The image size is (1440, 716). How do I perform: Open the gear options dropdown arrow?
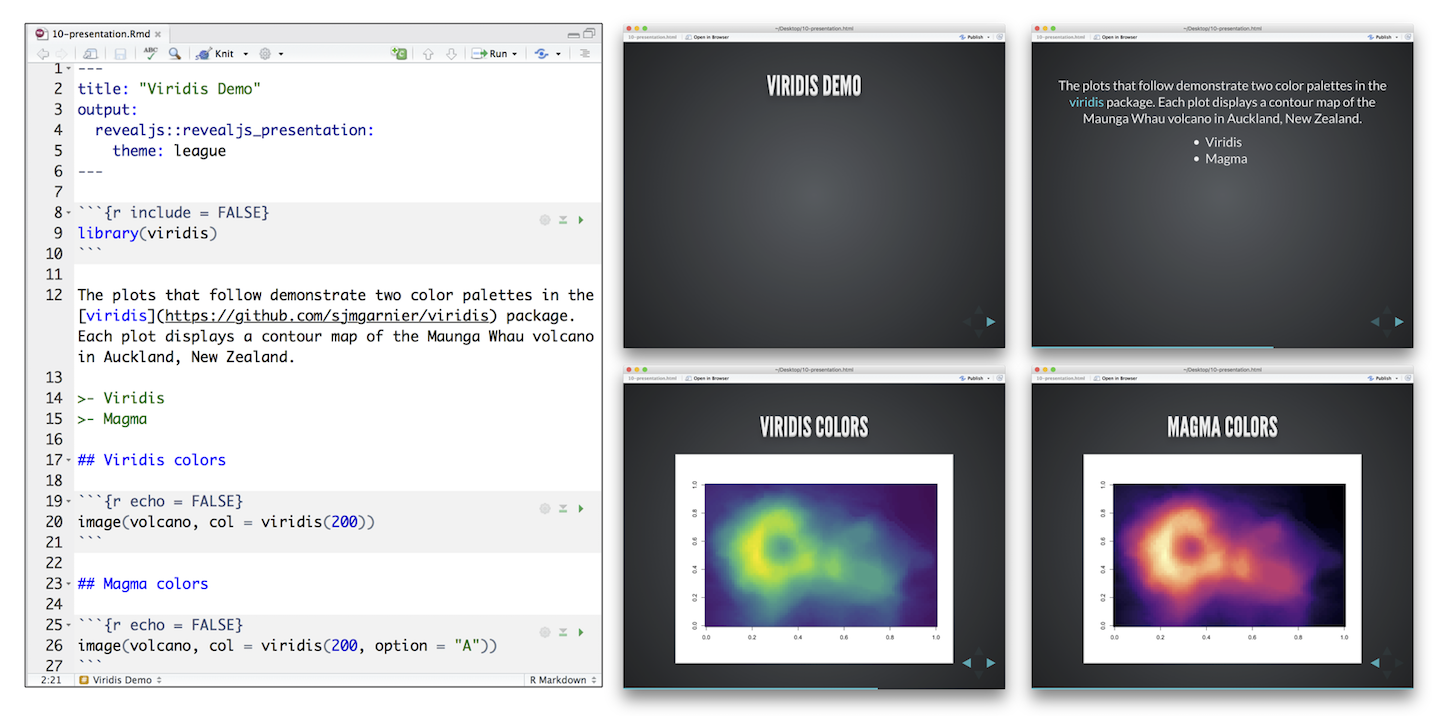tap(281, 54)
